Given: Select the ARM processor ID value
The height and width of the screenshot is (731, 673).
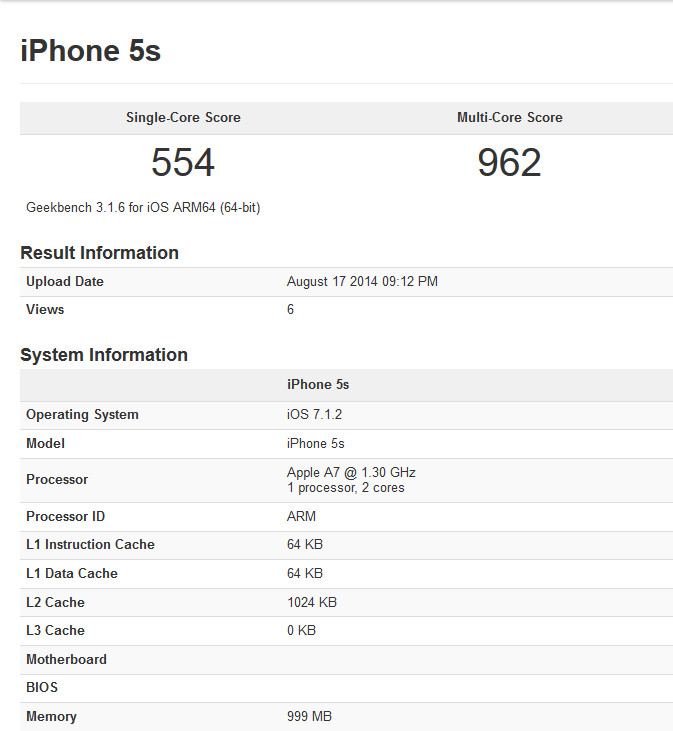Looking at the screenshot, I should click(x=301, y=517).
